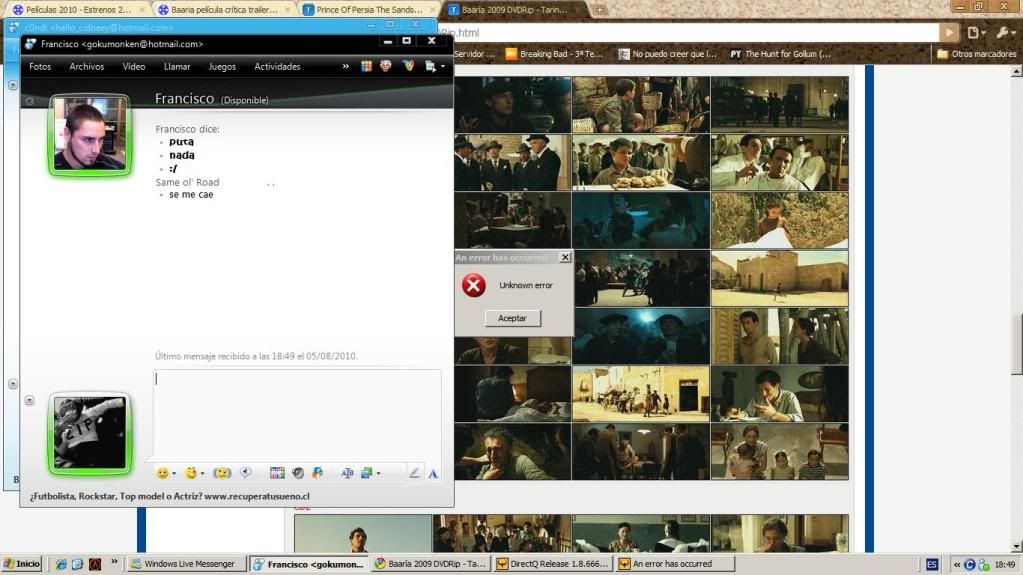
Task: Open Actividades in the chat toolbar
Action: click(277, 67)
